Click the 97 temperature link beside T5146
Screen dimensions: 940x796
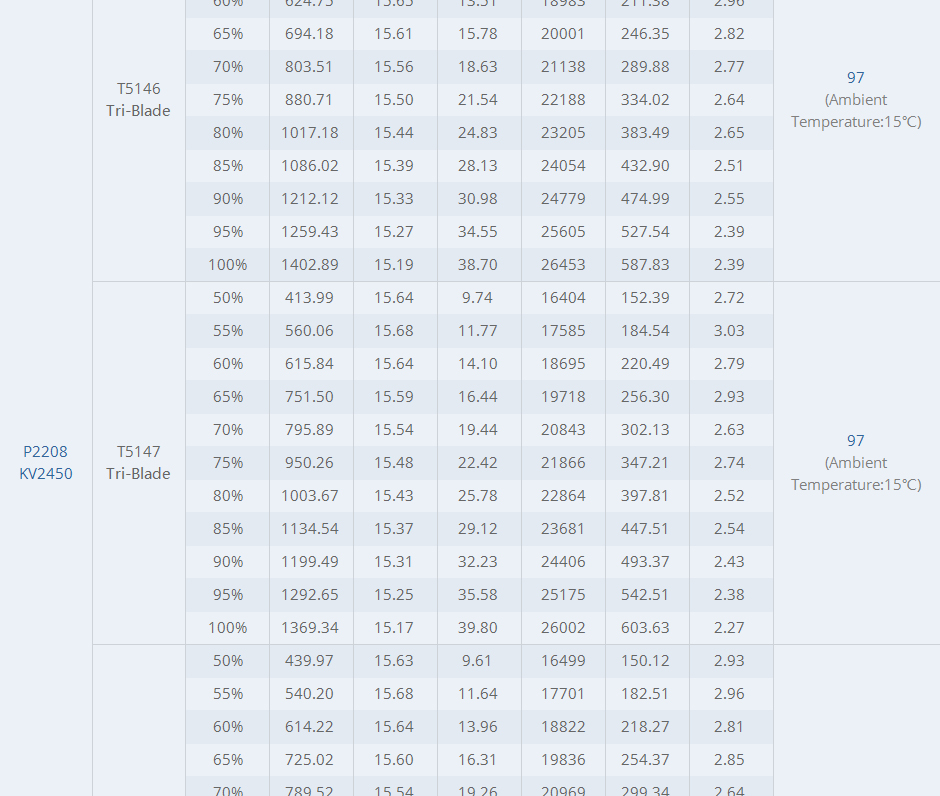(x=855, y=77)
